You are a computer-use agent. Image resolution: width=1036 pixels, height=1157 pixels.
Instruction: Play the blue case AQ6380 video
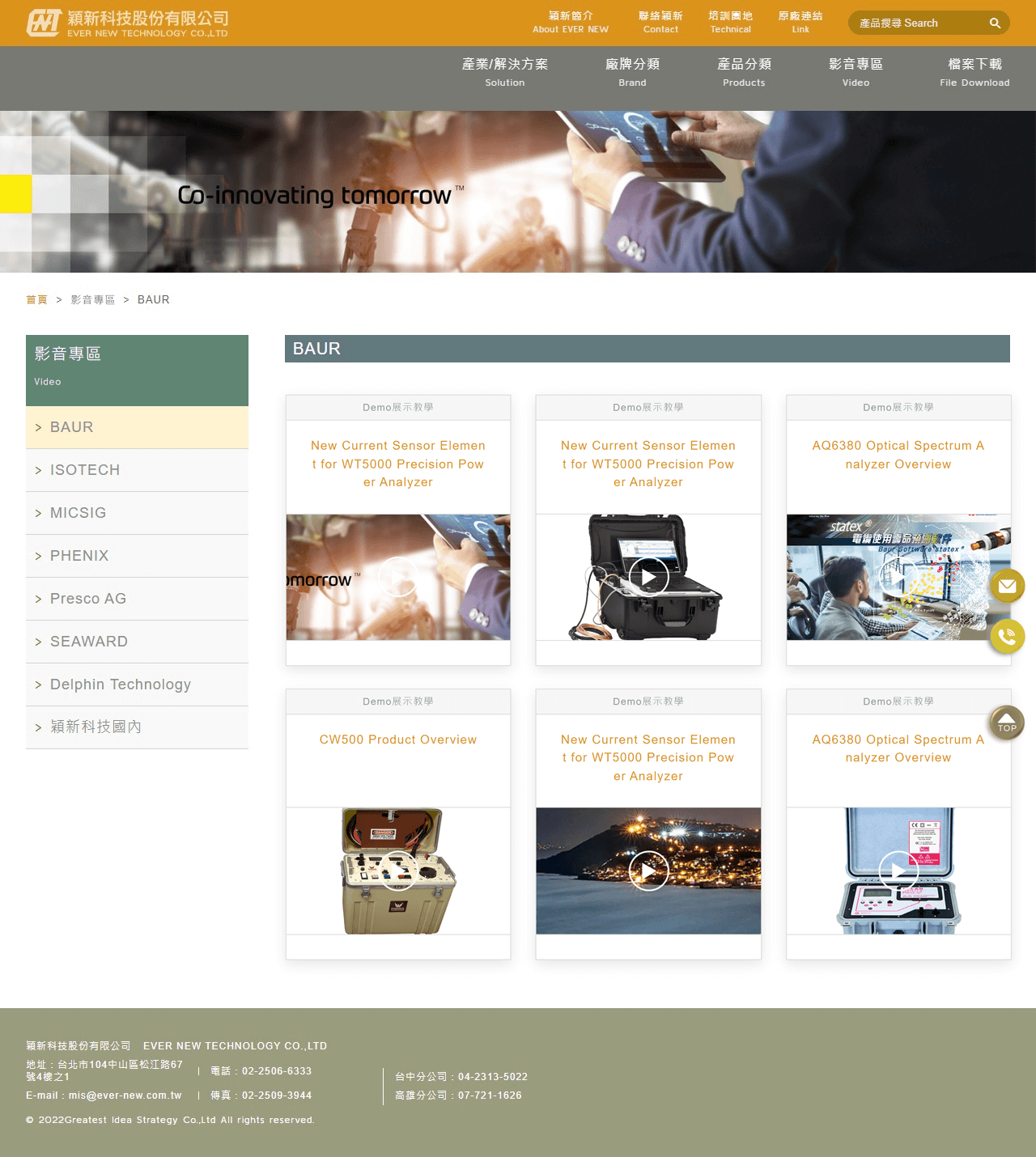(x=898, y=871)
